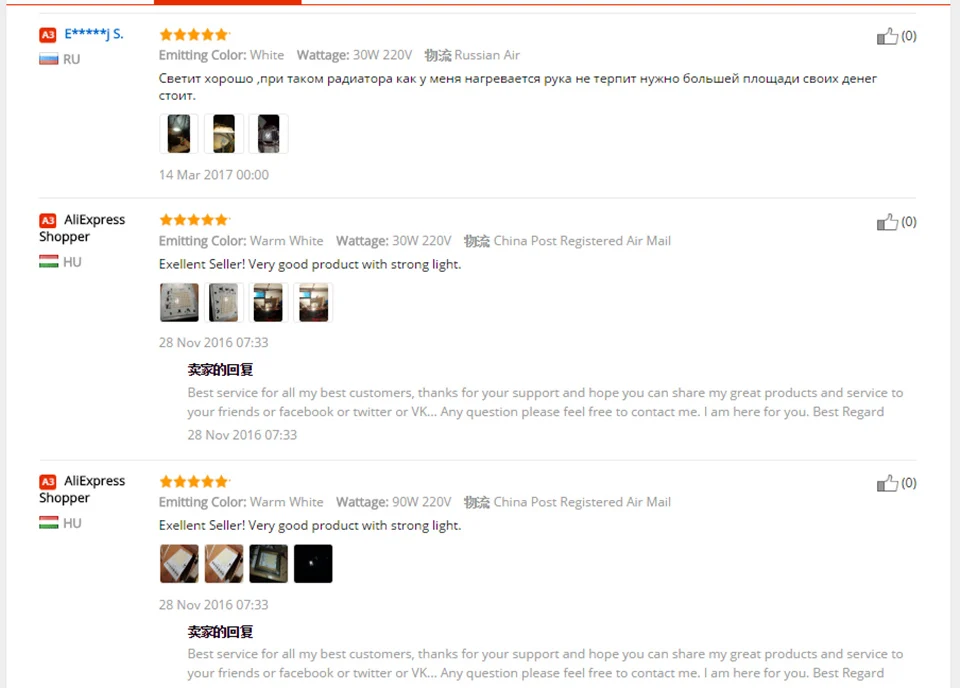This screenshot has height=688, width=960.
Task: Open second LED chip photo in 30W review
Action: coord(223,302)
